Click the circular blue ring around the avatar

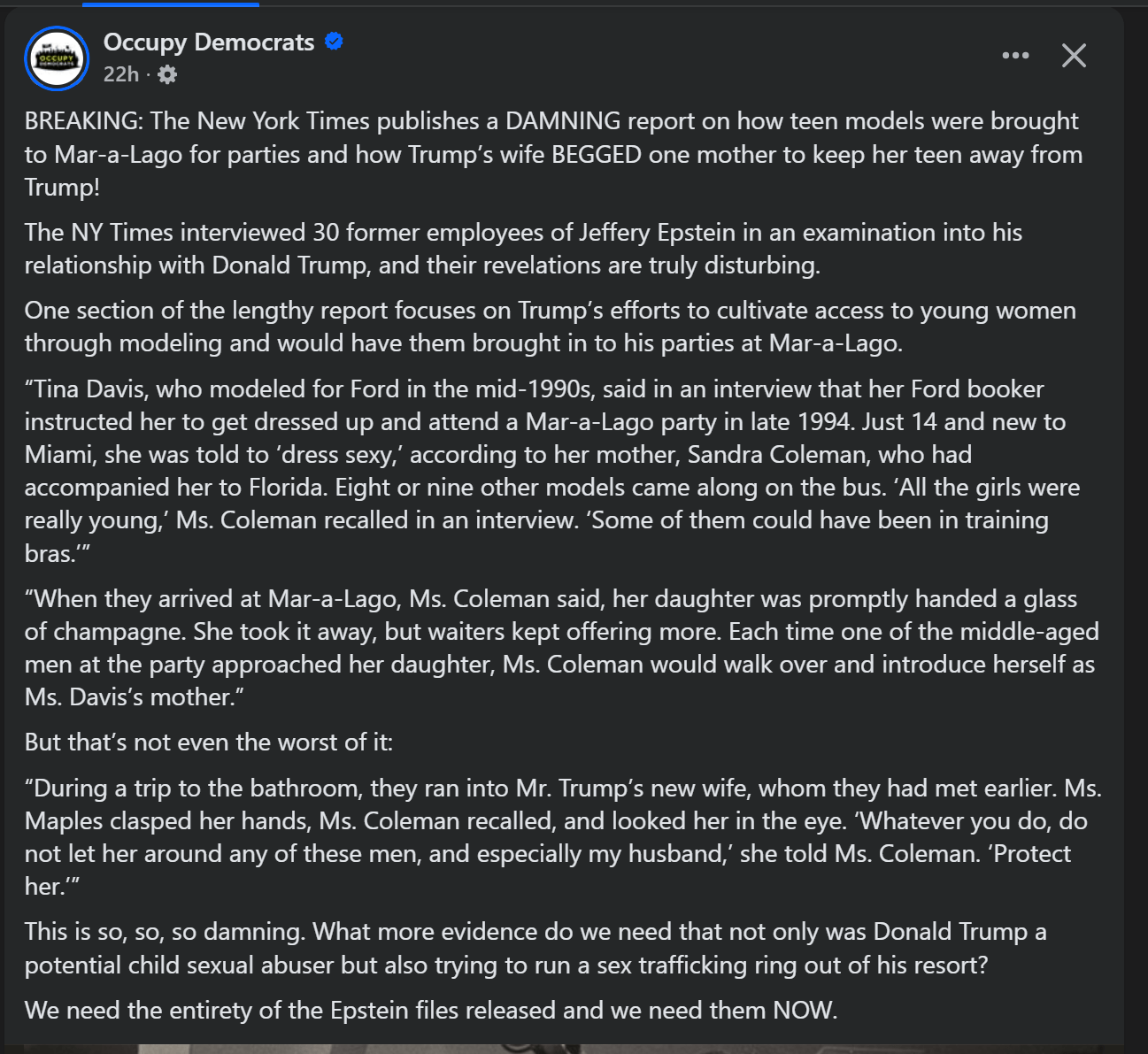pyautogui.click(x=57, y=27)
